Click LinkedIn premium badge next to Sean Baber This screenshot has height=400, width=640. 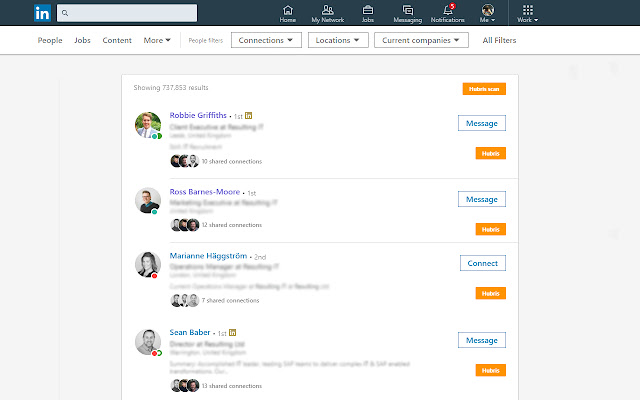coord(232,333)
